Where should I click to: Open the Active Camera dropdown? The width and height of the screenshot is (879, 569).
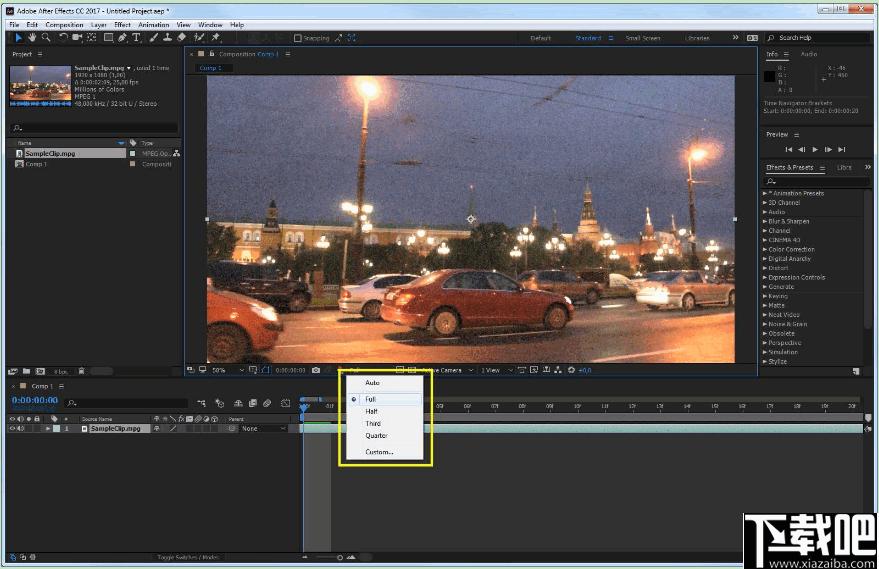(x=446, y=371)
